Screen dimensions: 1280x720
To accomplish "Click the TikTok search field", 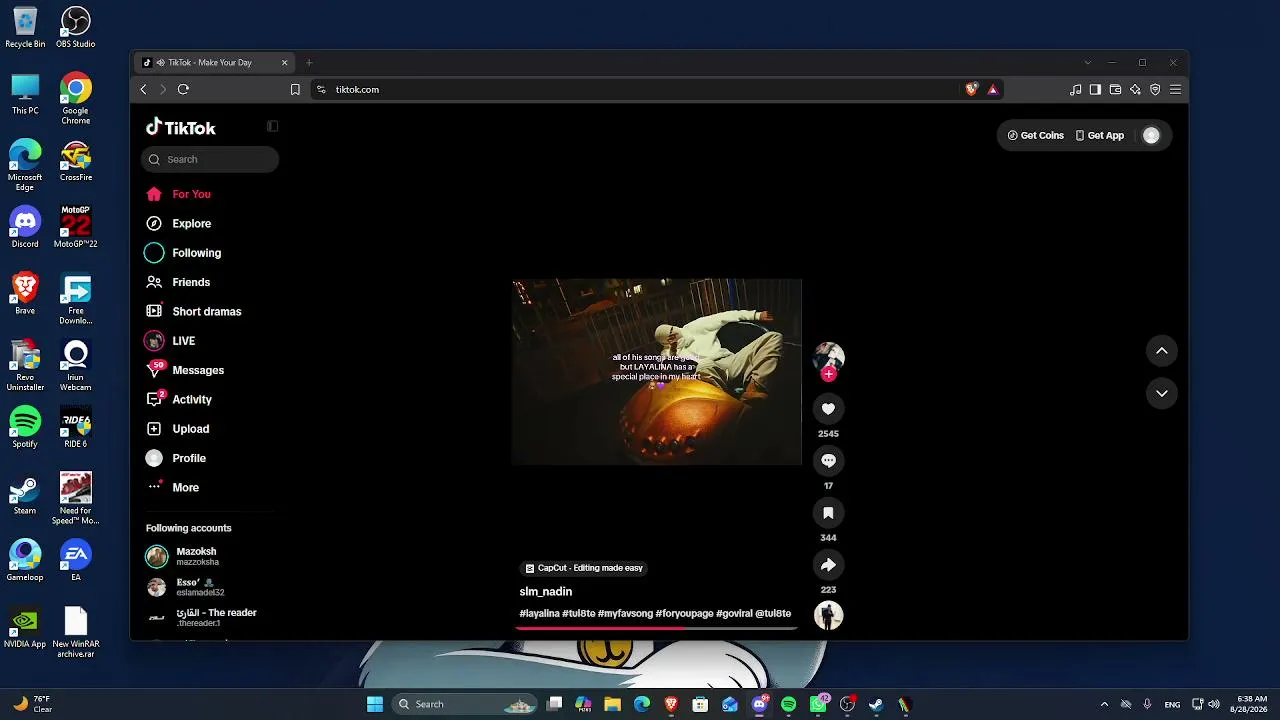I will 210,159.
